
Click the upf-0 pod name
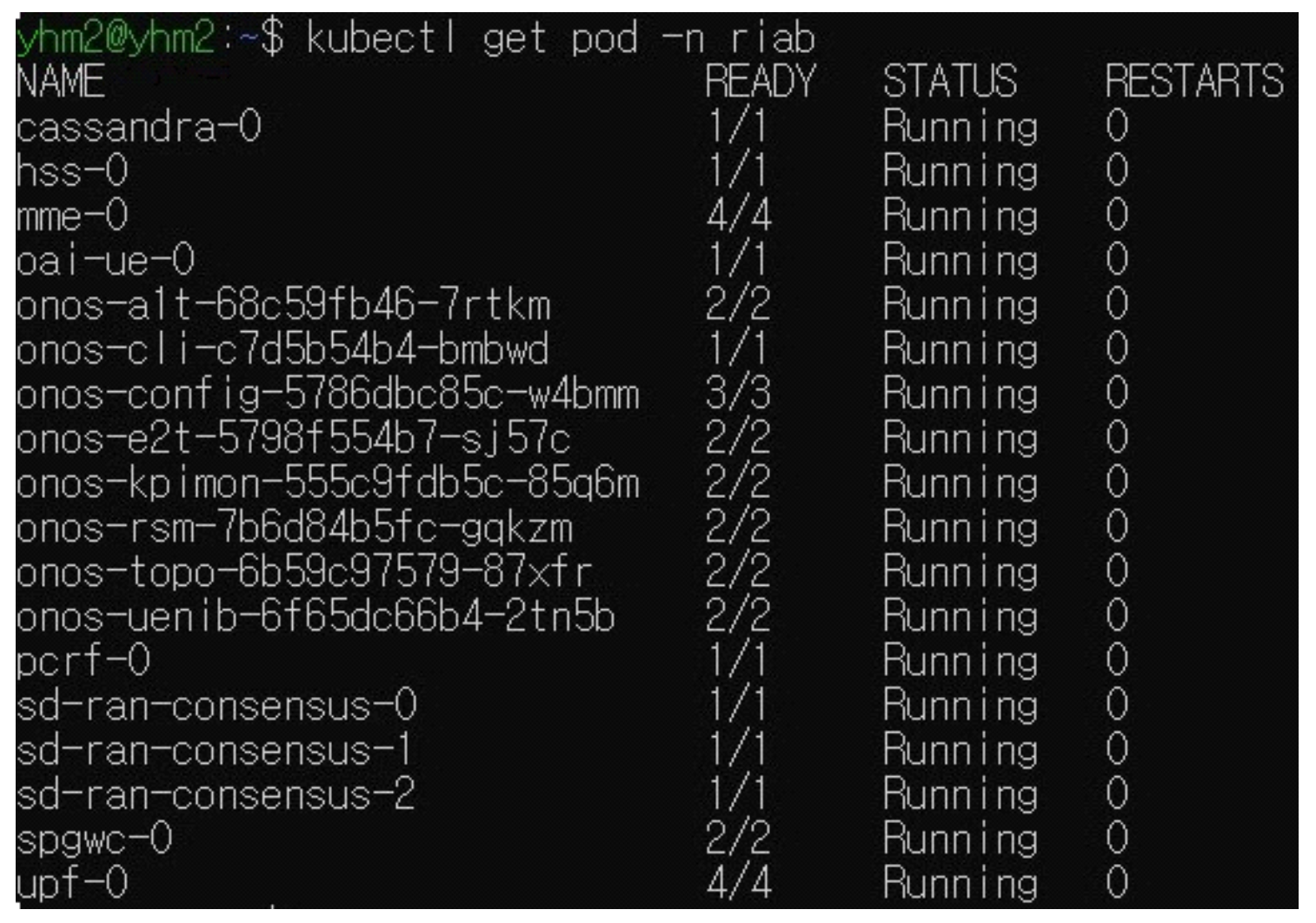71,884
